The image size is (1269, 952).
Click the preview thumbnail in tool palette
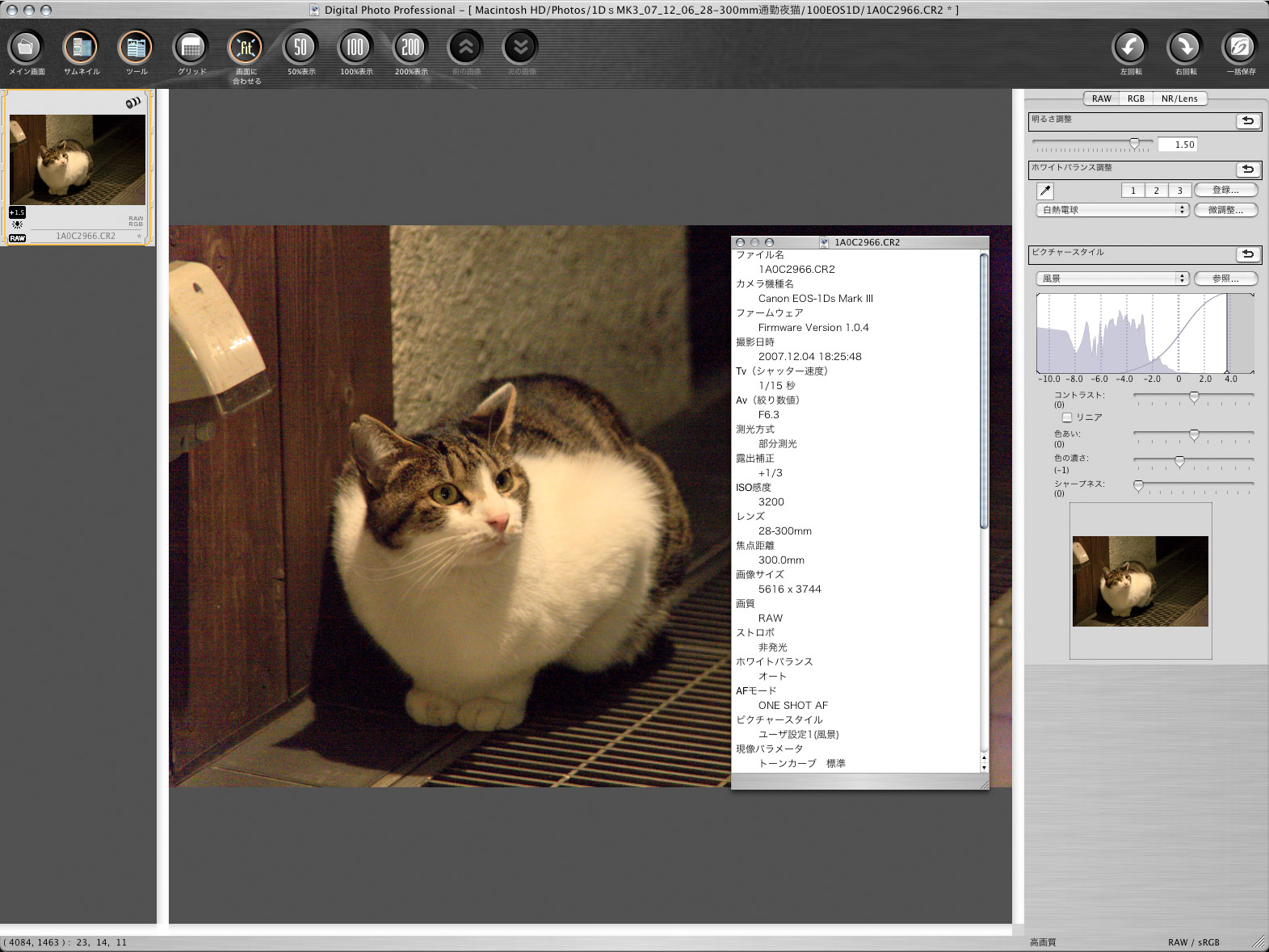click(x=1141, y=581)
